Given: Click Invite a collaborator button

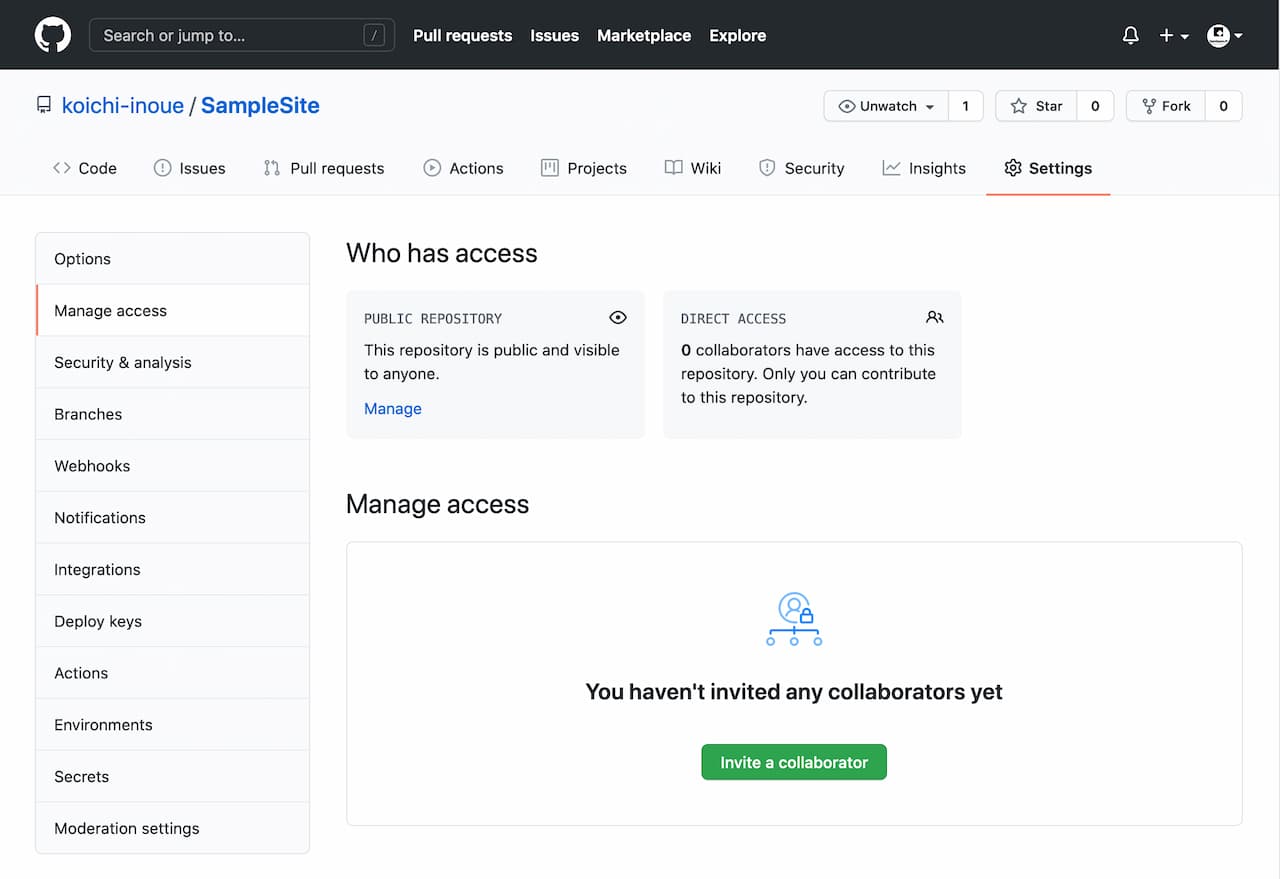Looking at the screenshot, I should [x=794, y=762].
